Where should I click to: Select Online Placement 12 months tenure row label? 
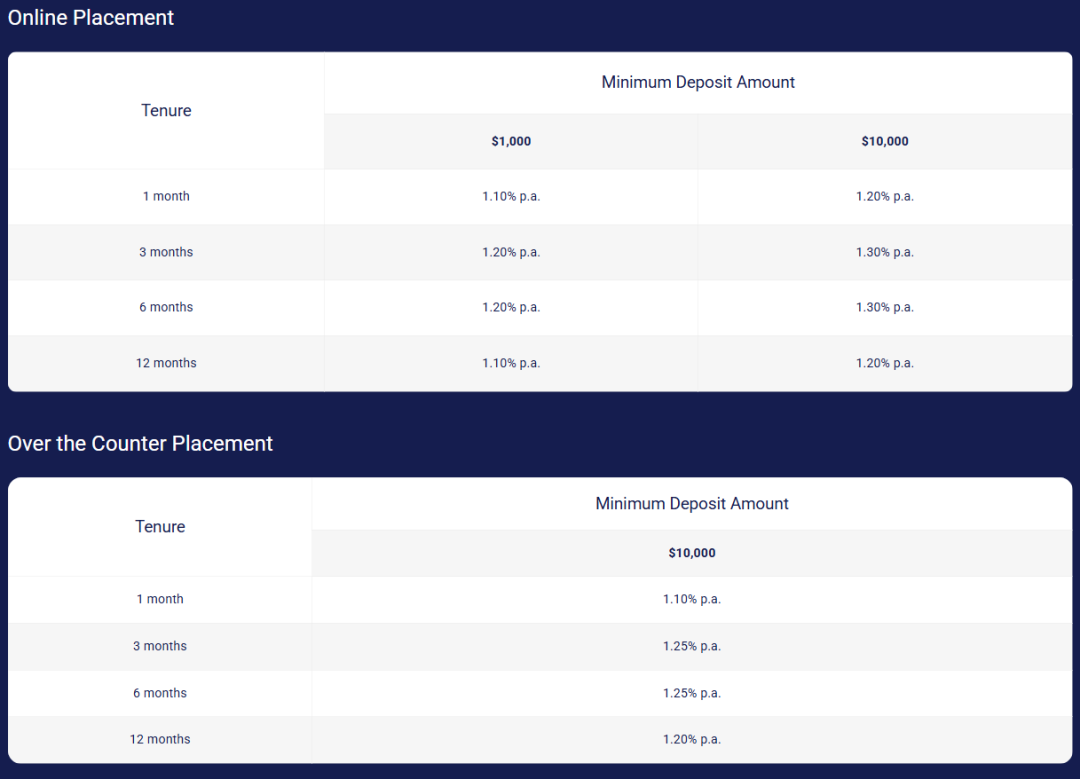(x=166, y=363)
